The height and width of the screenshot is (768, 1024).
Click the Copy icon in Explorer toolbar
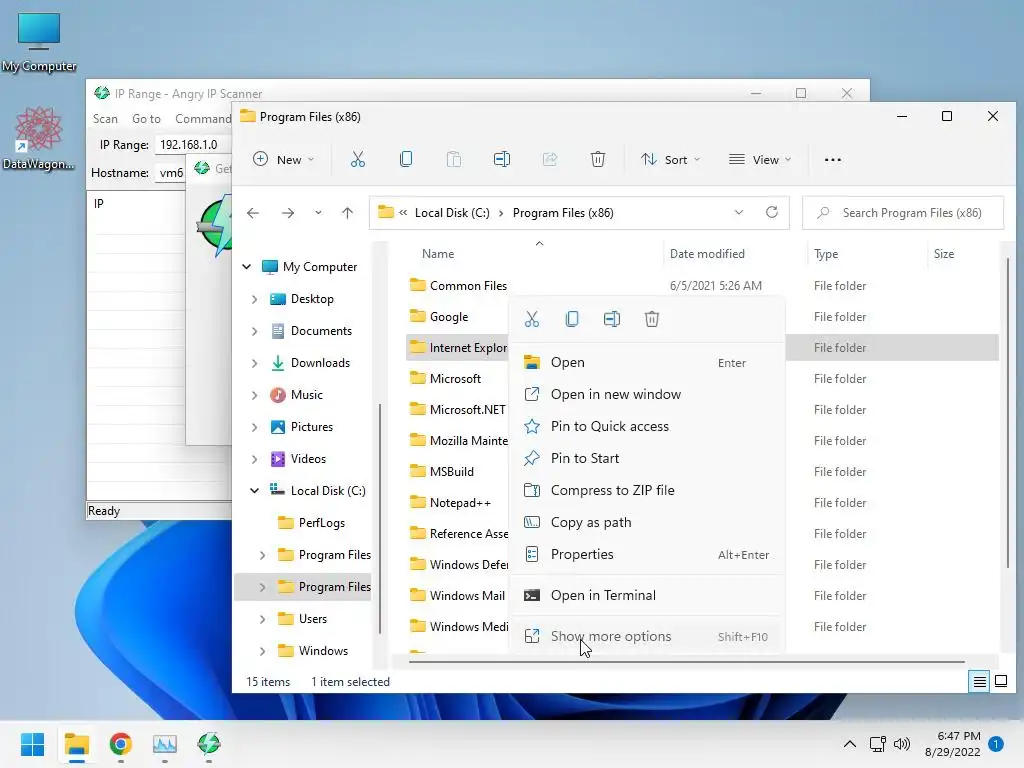[x=406, y=159]
